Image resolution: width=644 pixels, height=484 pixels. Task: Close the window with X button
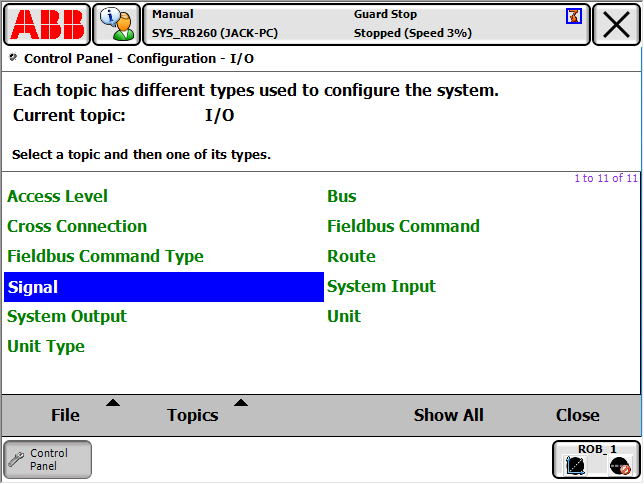click(x=617, y=24)
